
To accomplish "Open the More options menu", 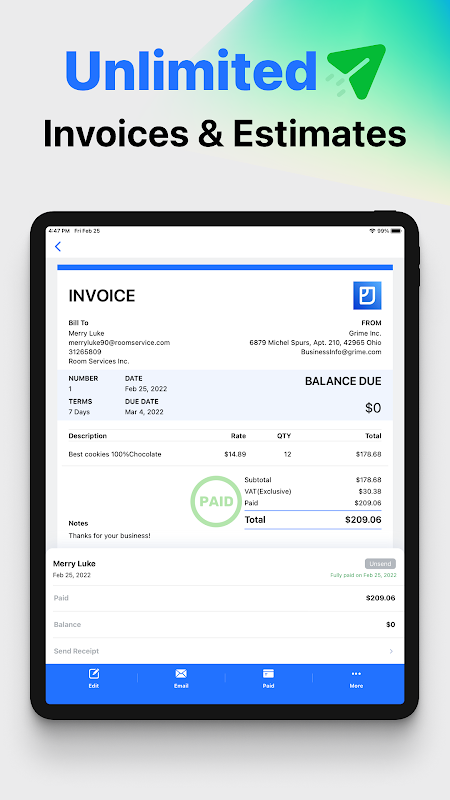I will tap(356, 679).
